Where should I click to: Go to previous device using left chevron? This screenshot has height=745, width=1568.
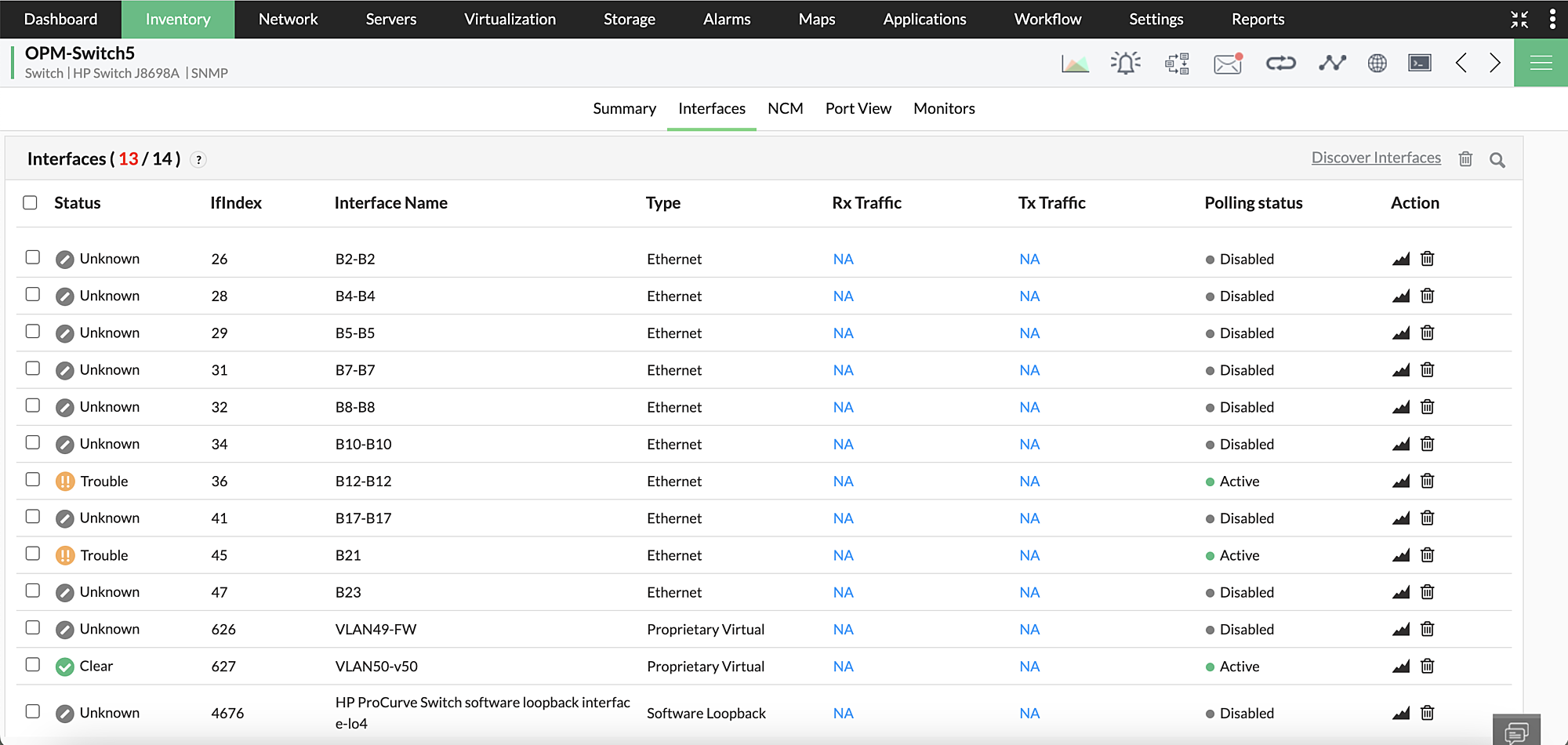[x=1461, y=63]
